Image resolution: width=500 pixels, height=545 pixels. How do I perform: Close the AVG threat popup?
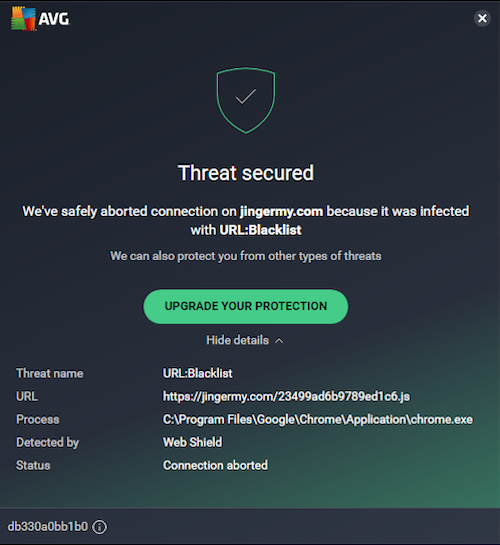pyautogui.click(x=482, y=18)
